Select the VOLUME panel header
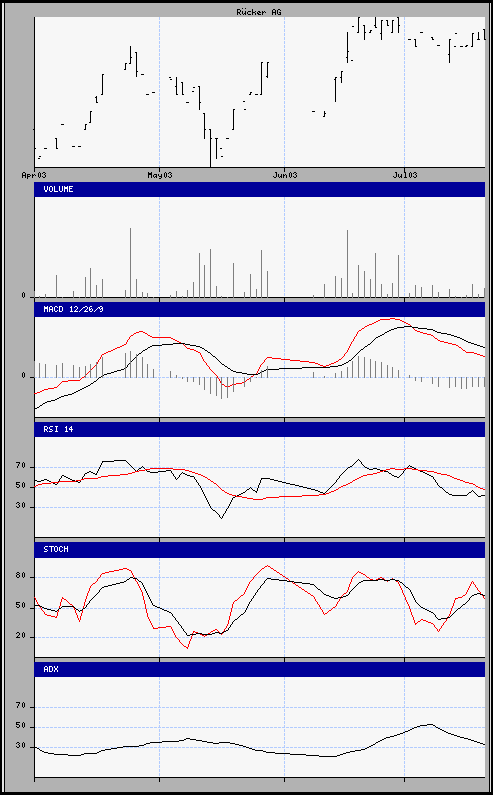493x795 pixels. [260, 189]
